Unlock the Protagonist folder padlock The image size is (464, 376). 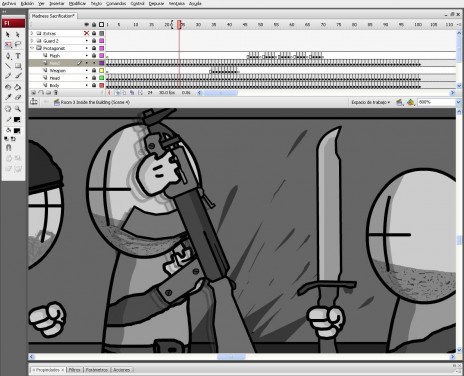point(94,48)
